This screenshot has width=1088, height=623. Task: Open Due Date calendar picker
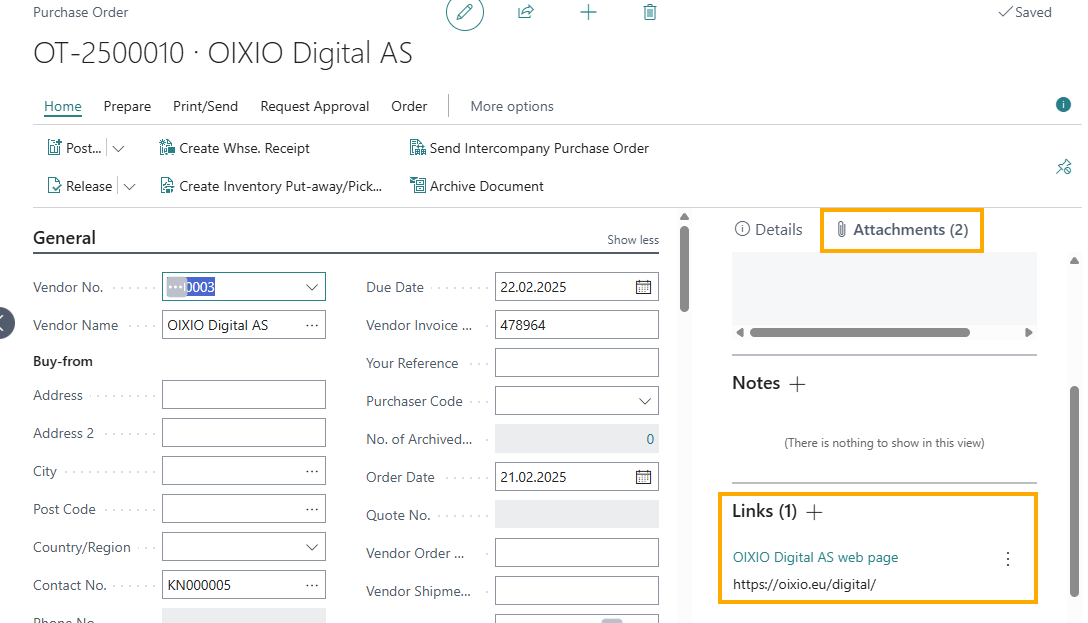pos(643,287)
